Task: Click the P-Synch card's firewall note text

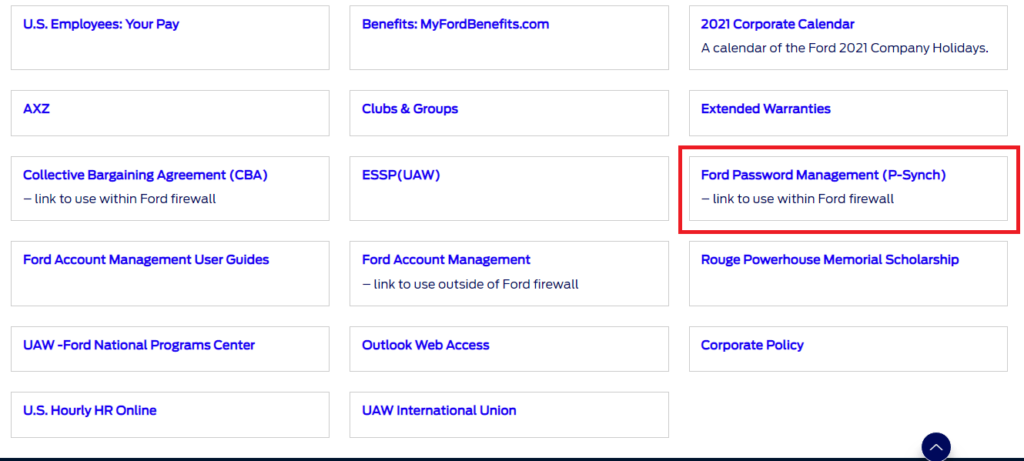Action: (797, 199)
